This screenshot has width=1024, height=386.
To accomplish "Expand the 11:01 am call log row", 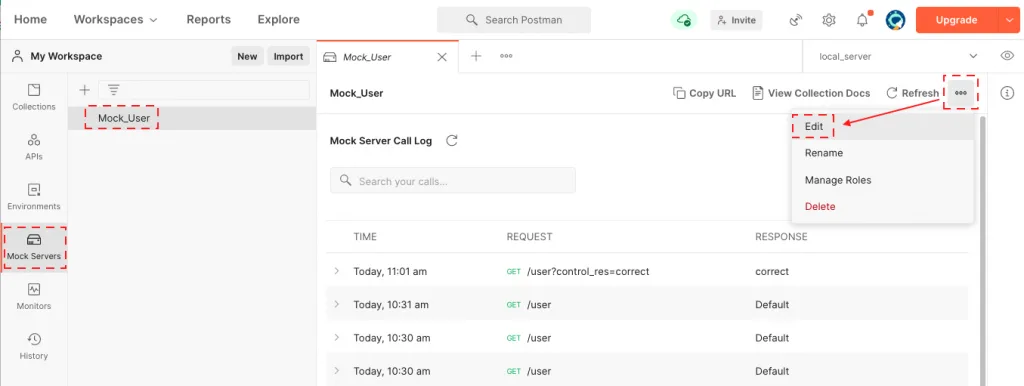I will click(337, 271).
